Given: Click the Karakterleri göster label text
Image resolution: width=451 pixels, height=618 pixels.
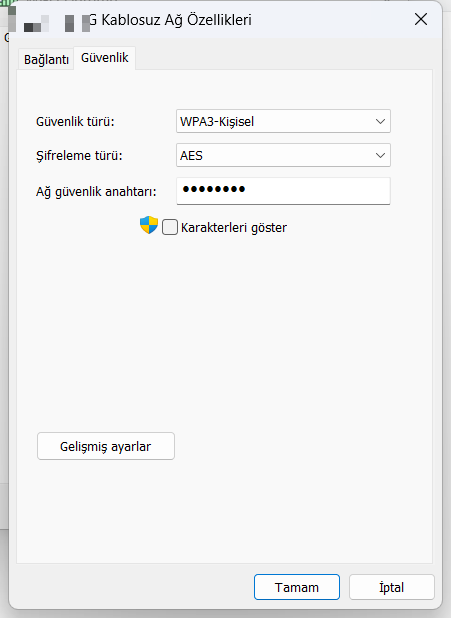Looking at the screenshot, I should 234,228.
